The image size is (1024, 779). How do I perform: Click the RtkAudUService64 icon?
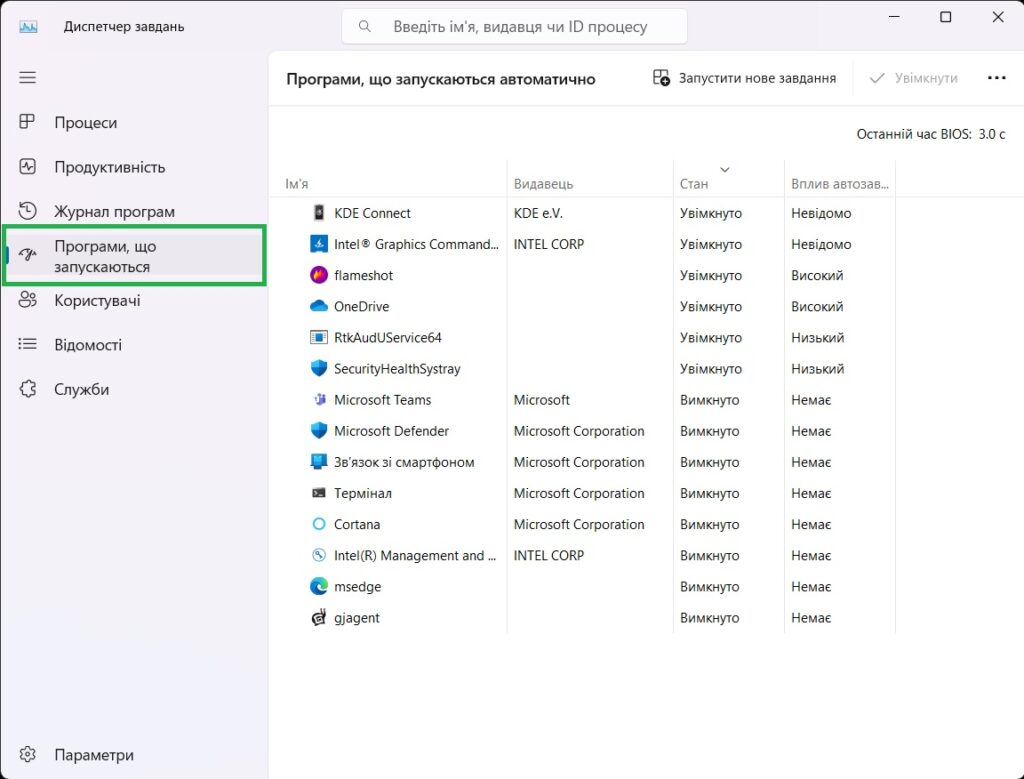(319, 338)
